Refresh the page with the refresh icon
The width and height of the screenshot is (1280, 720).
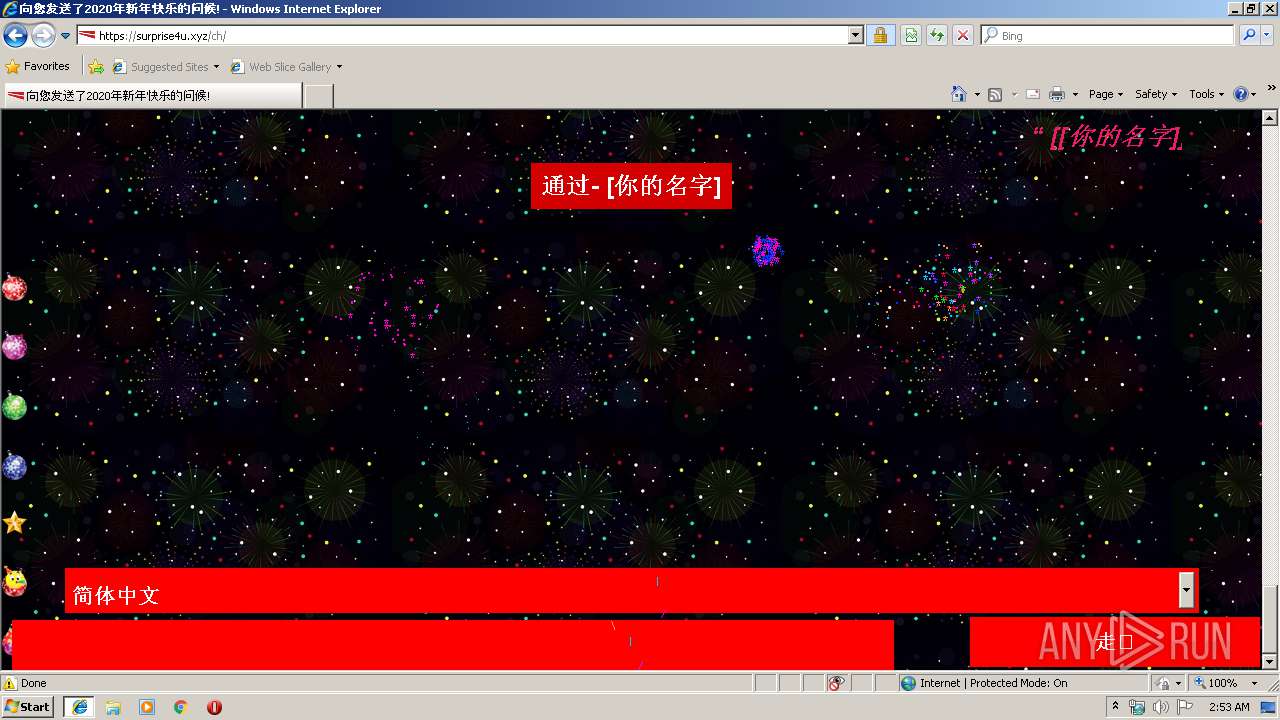coord(937,36)
